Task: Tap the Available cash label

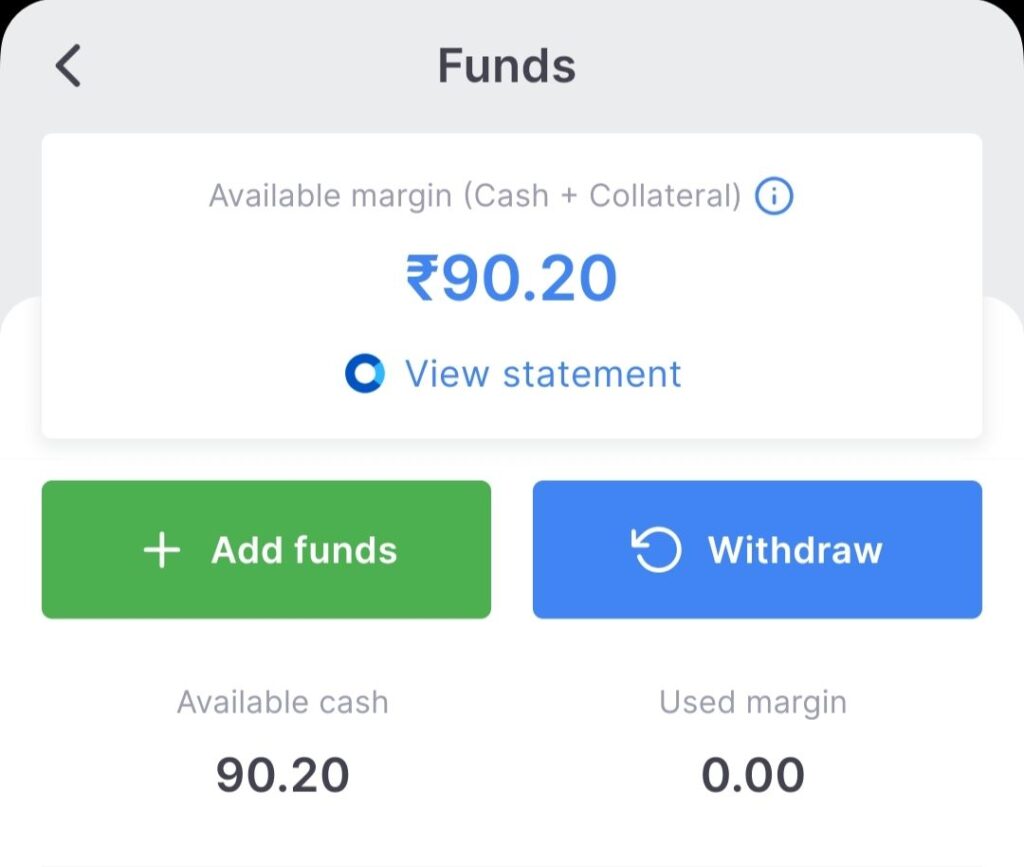Action: (x=282, y=702)
